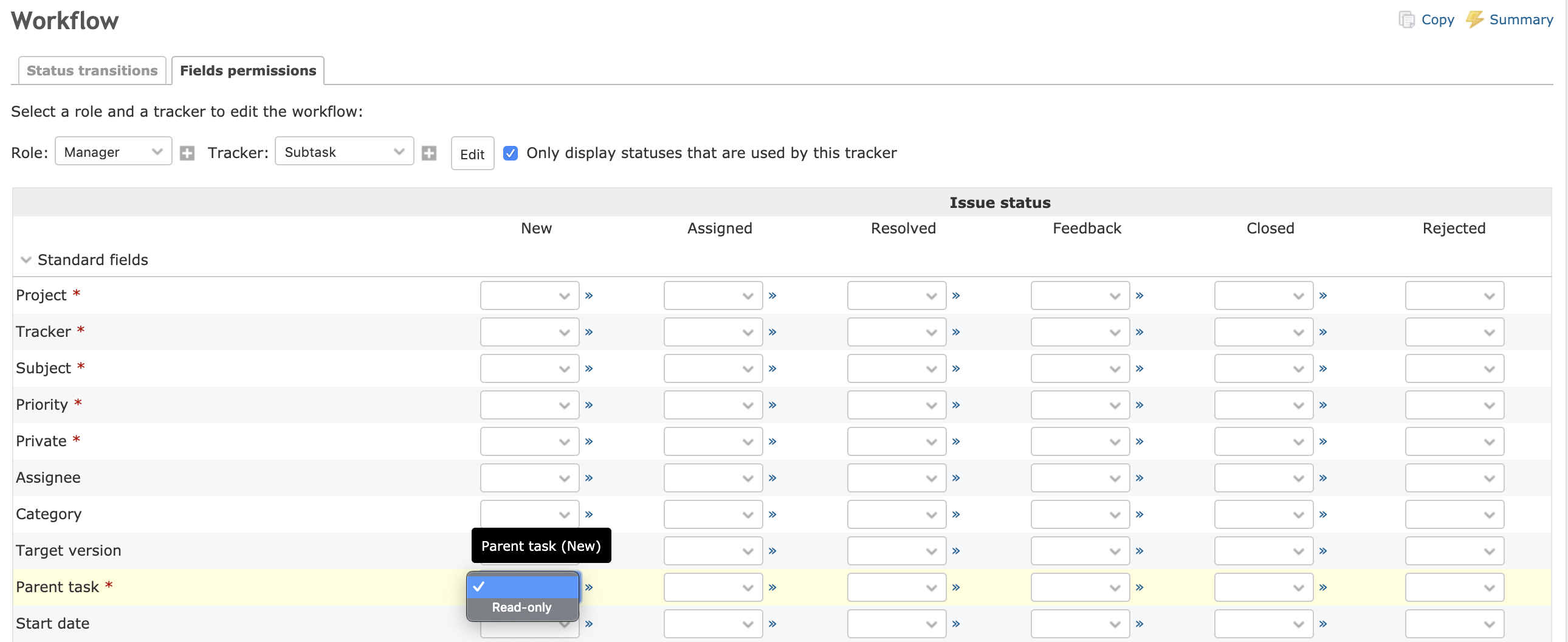Click the Standard fields group label
The image size is (1568, 642).
tap(92, 260)
